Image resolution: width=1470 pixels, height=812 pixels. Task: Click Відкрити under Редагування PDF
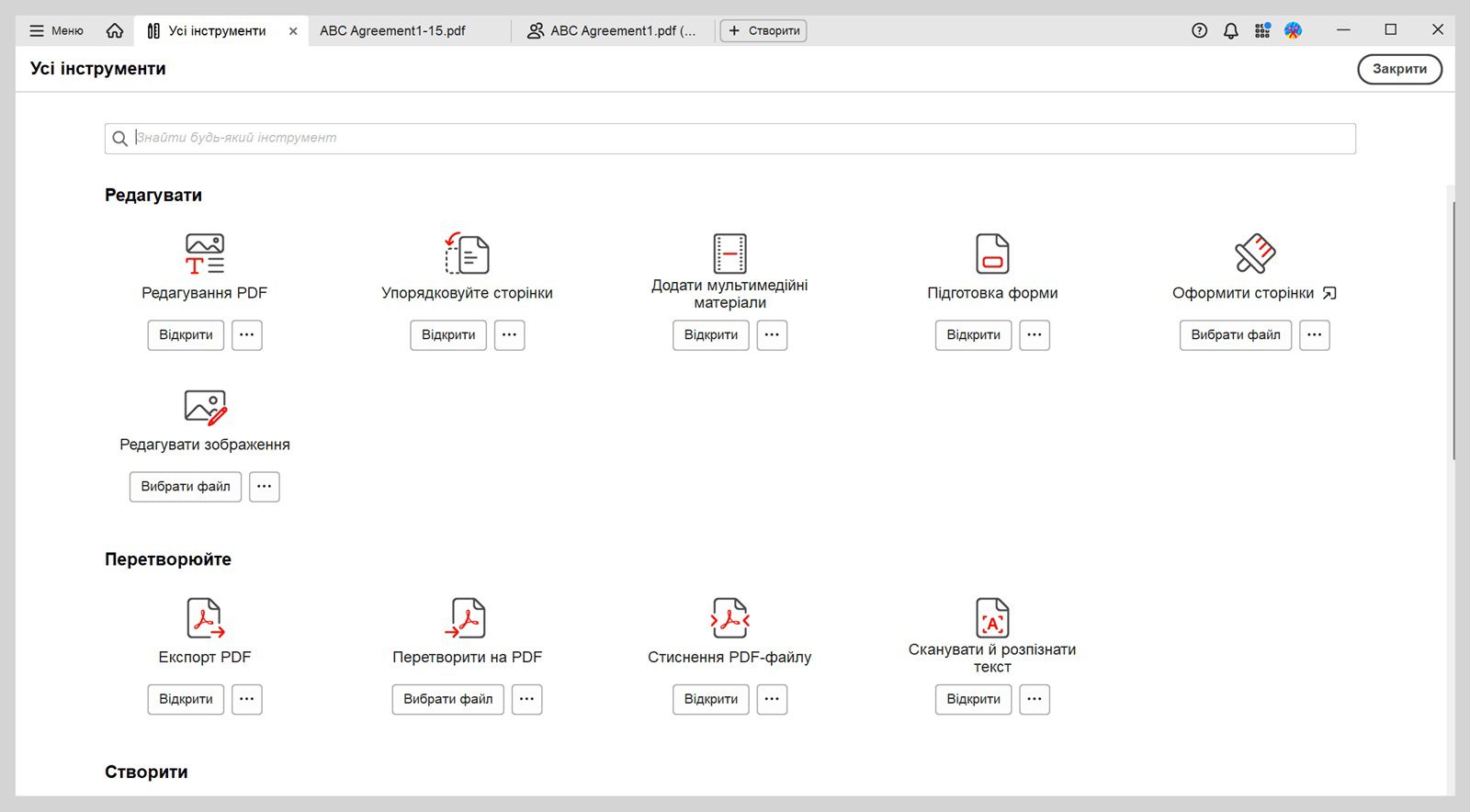(x=186, y=335)
